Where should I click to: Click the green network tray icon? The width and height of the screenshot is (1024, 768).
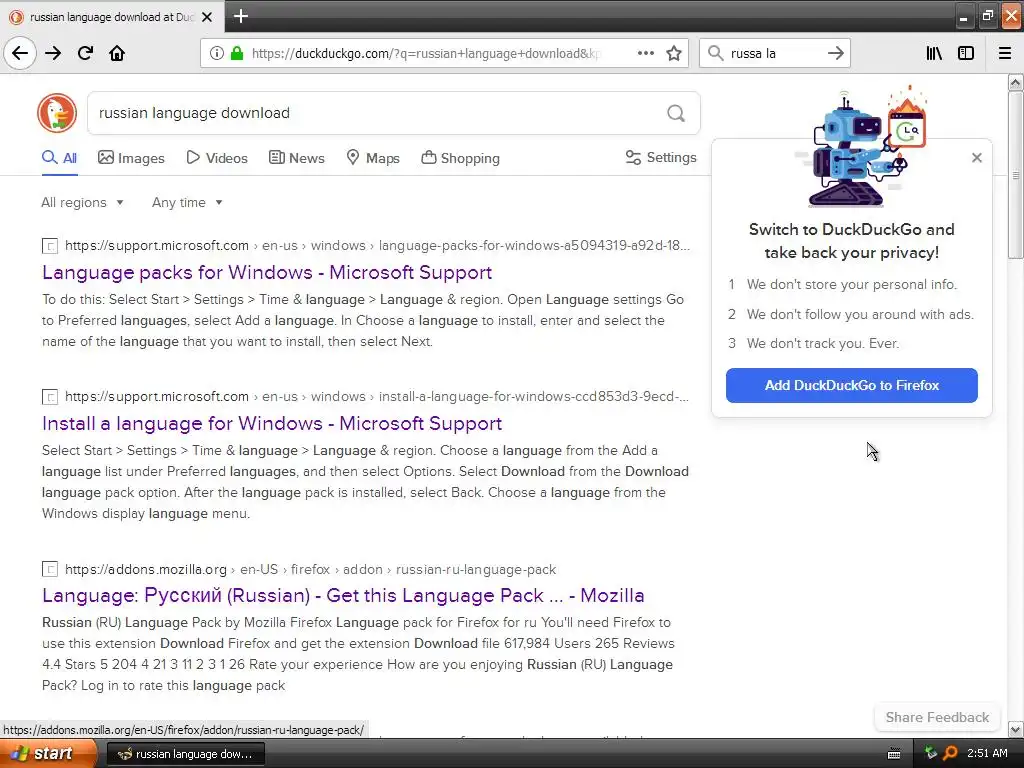pos(931,753)
